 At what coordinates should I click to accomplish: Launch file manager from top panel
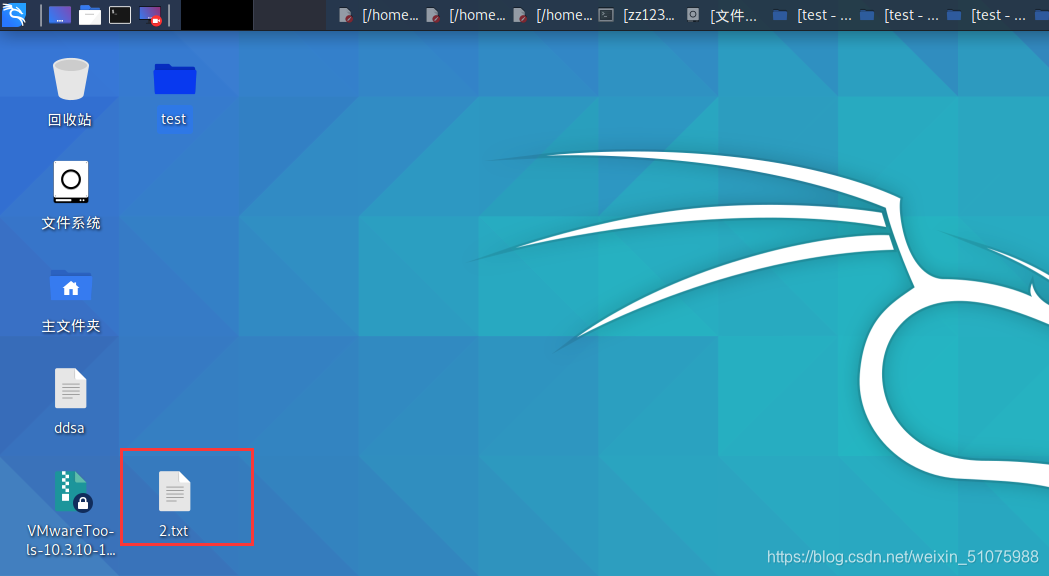click(90, 15)
